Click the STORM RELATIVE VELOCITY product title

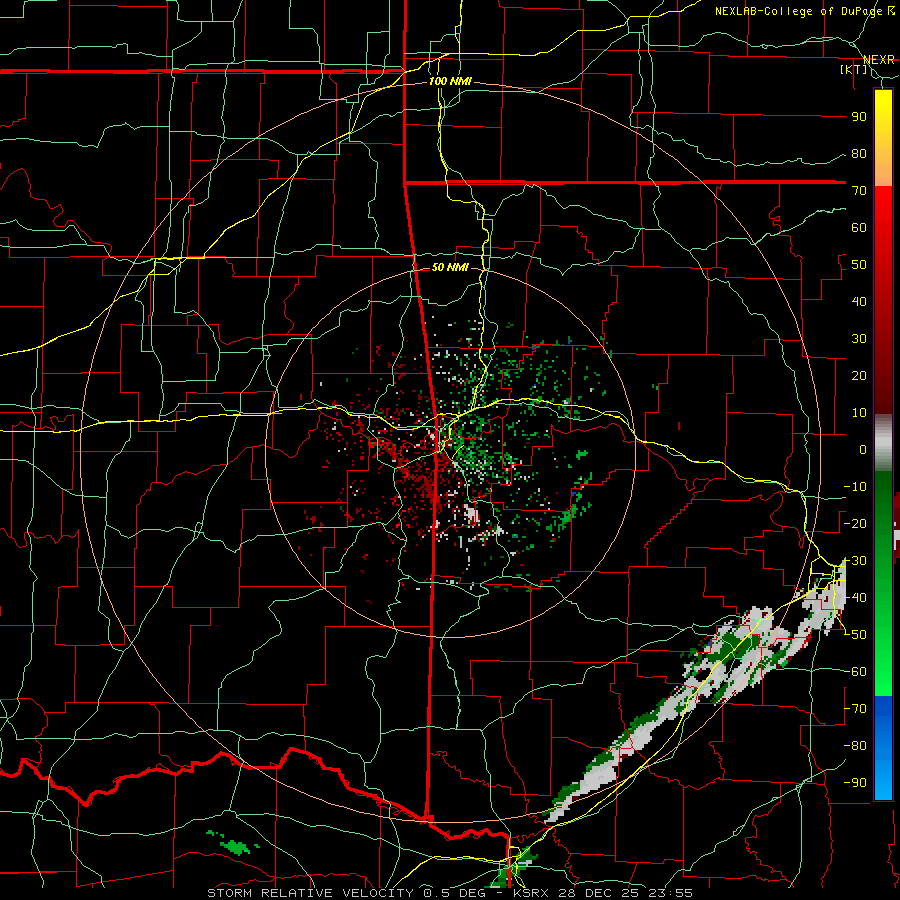[x=310, y=893]
